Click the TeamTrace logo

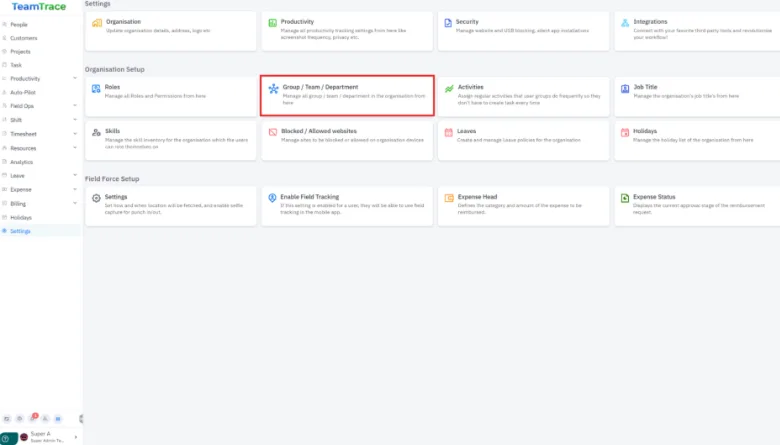(39, 7)
